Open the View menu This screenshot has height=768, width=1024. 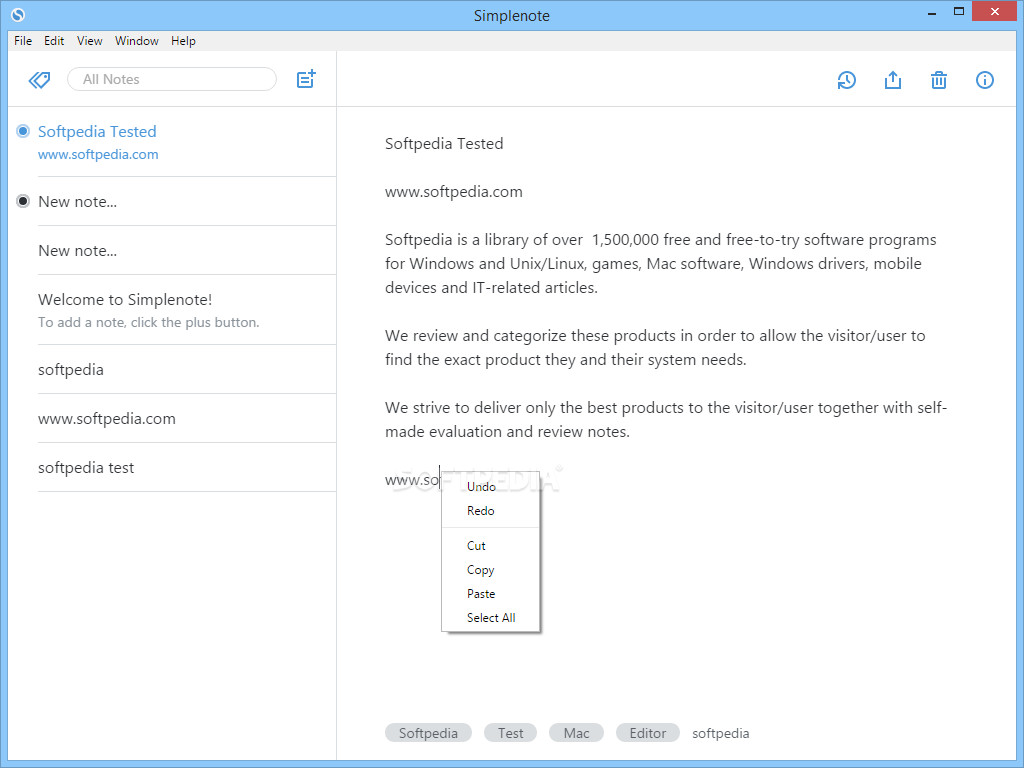tap(89, 40)
